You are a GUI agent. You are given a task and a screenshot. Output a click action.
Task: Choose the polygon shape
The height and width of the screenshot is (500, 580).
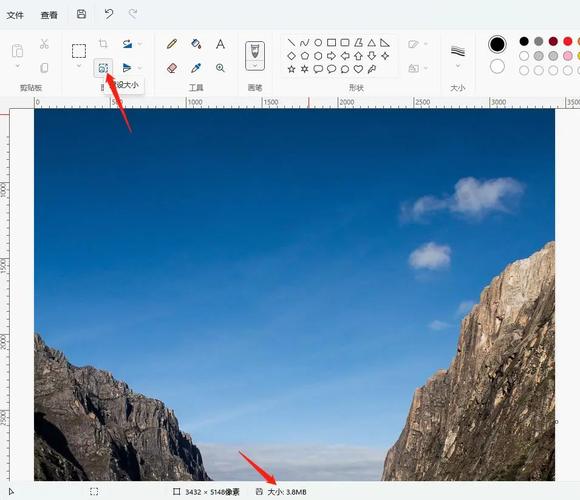pyautogui.click(x=358, y=43)
